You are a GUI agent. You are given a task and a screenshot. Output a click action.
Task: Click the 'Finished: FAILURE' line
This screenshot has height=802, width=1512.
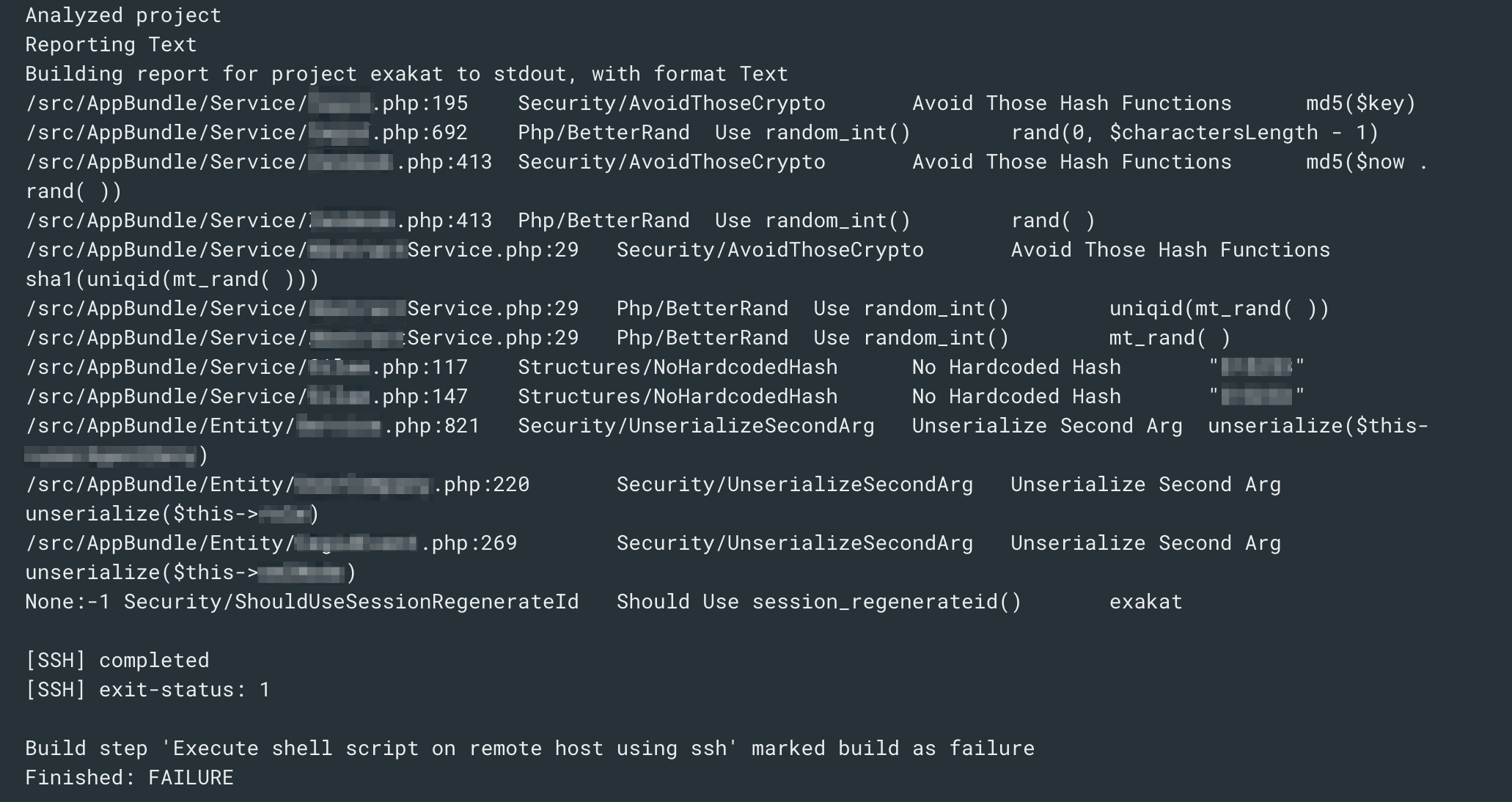(x=129, y=778)
